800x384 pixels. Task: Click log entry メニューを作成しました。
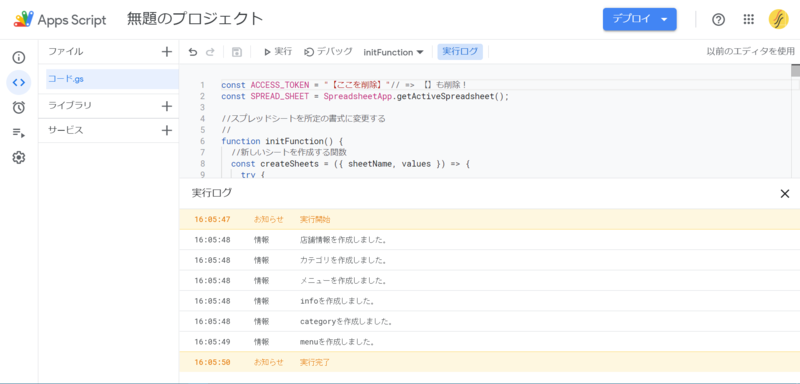[343, 280]
